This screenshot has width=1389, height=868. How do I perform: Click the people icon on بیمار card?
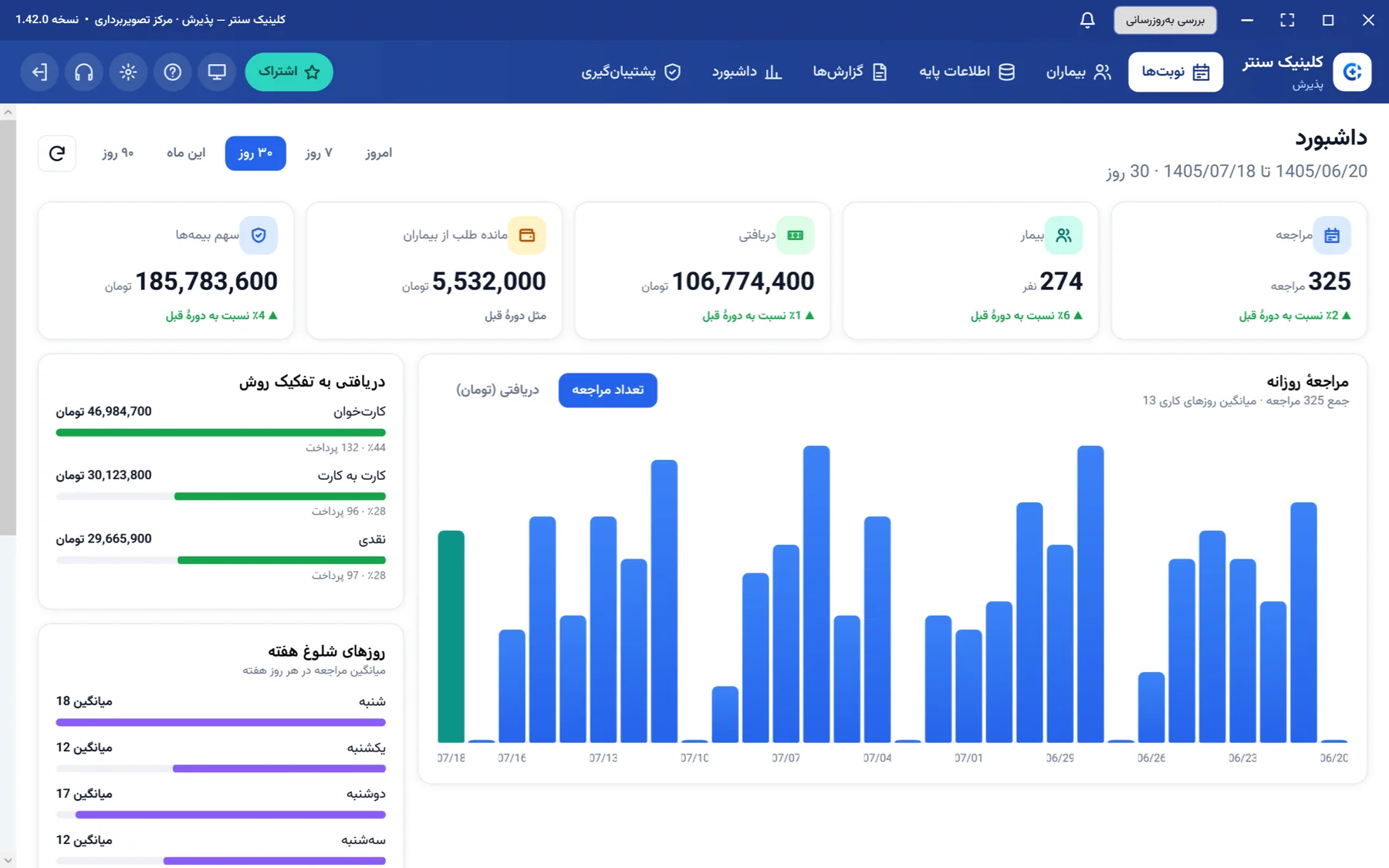coord(1063,235)
